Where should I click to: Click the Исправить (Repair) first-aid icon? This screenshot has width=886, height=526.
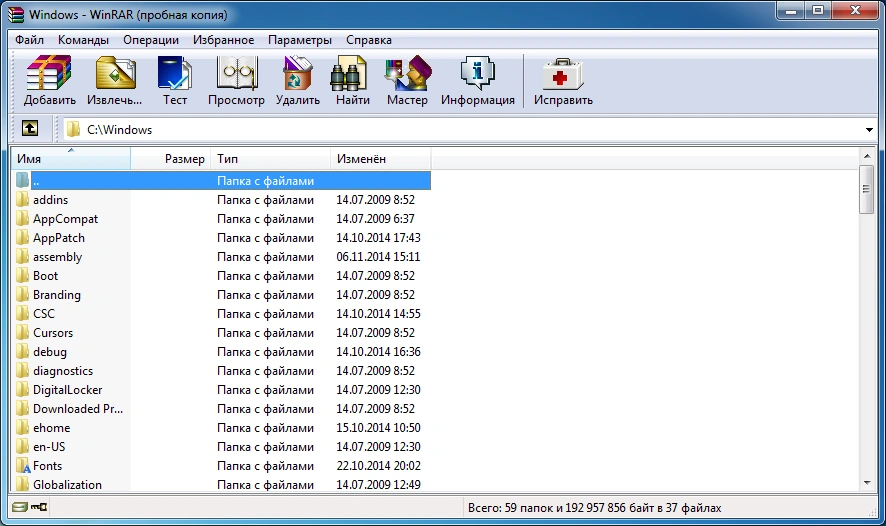point(563,74)
